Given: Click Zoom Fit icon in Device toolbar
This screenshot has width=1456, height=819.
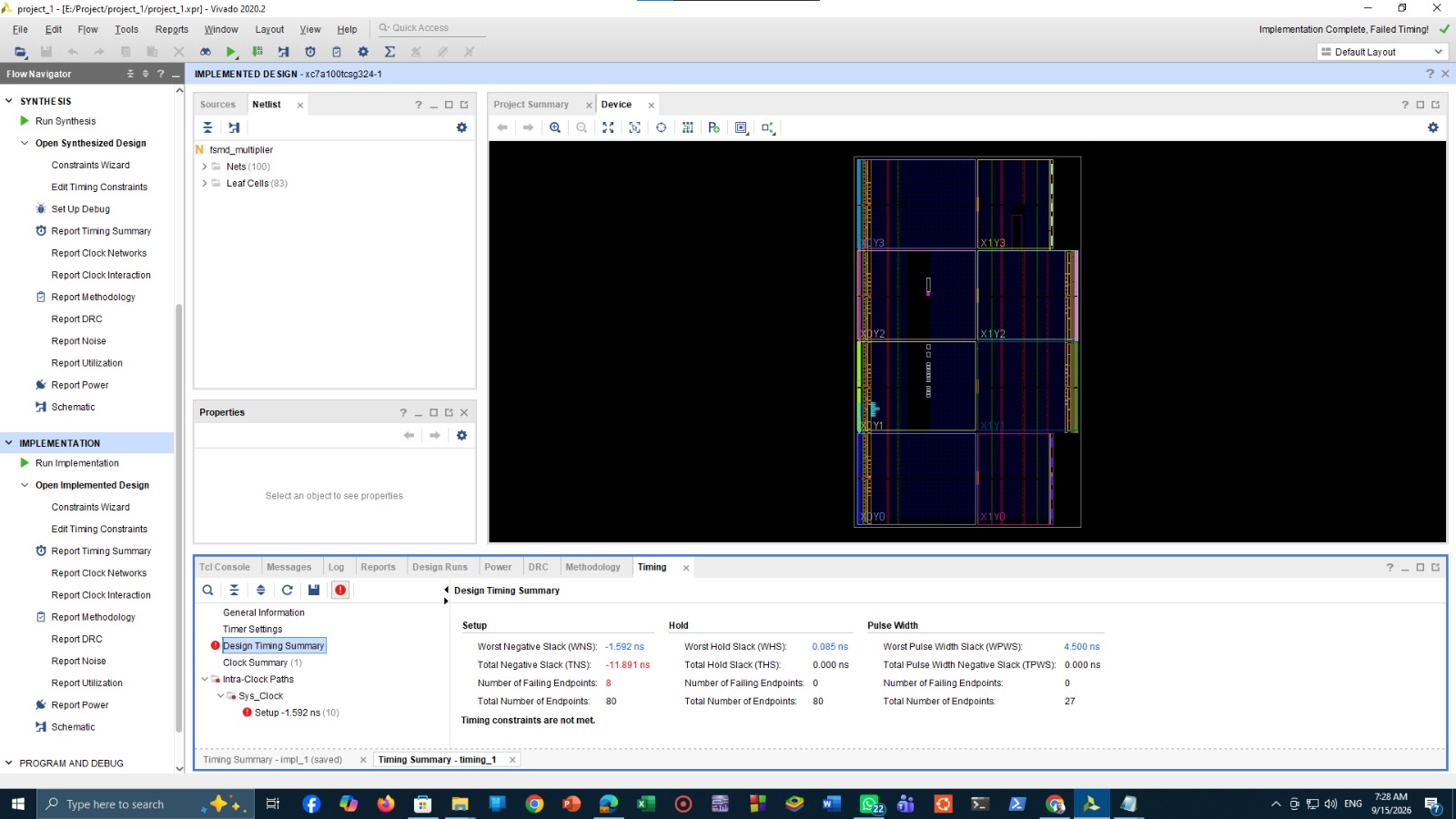Looking at the screenshot, I should pos(608,127).
